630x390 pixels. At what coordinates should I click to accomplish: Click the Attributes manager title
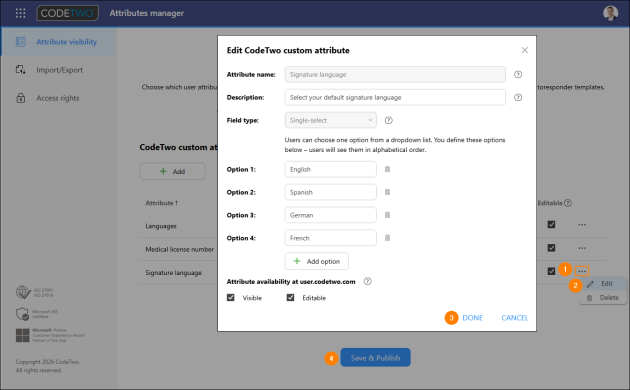(147, 13)
